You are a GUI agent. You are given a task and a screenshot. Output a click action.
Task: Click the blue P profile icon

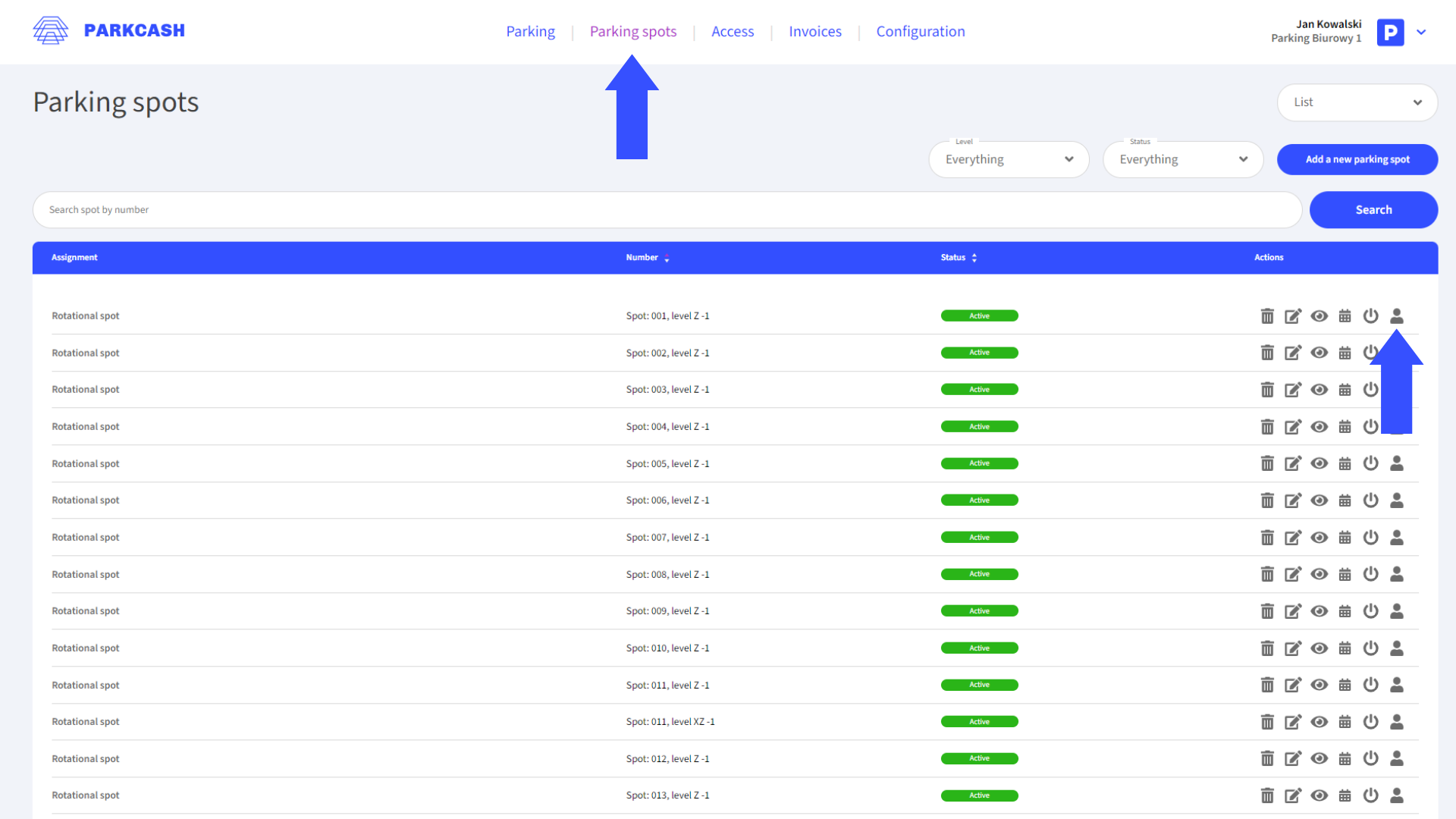pos(1390,32)
